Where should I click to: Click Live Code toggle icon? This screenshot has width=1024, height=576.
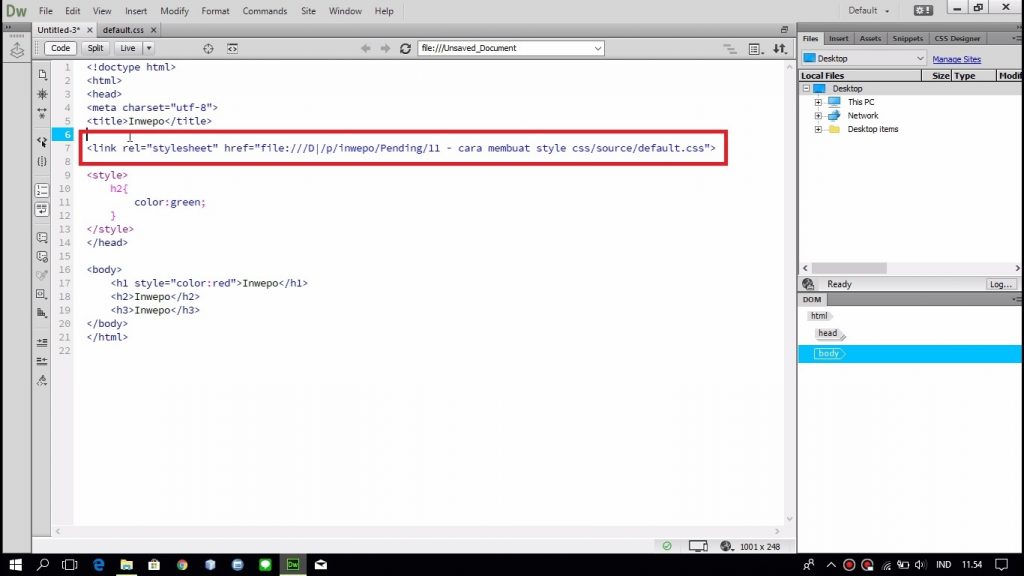point(232,48)
